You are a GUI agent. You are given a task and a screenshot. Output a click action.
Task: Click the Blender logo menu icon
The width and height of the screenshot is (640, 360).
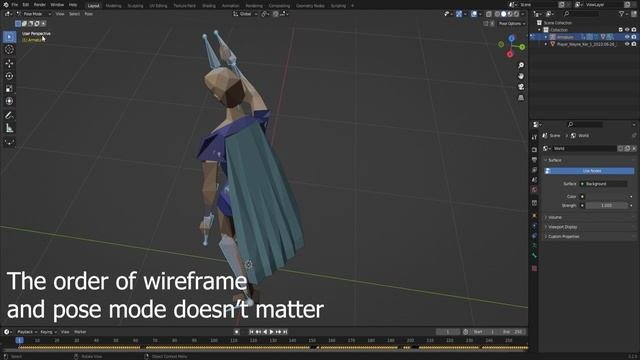(x=5, y=4)
